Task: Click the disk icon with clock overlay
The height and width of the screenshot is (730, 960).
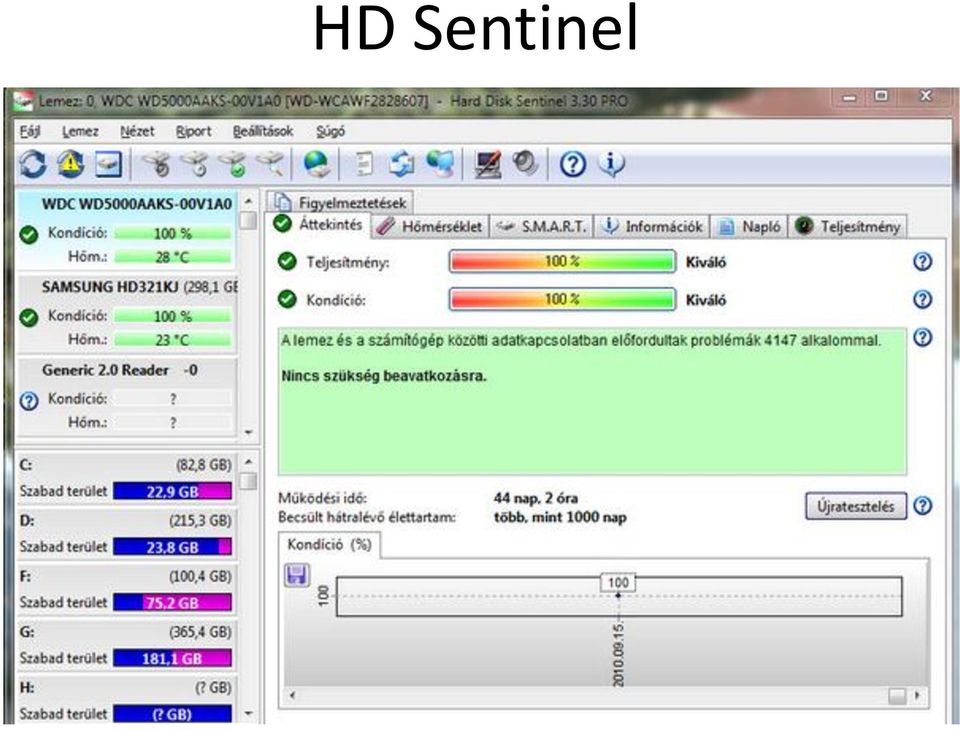Action: 195,164
